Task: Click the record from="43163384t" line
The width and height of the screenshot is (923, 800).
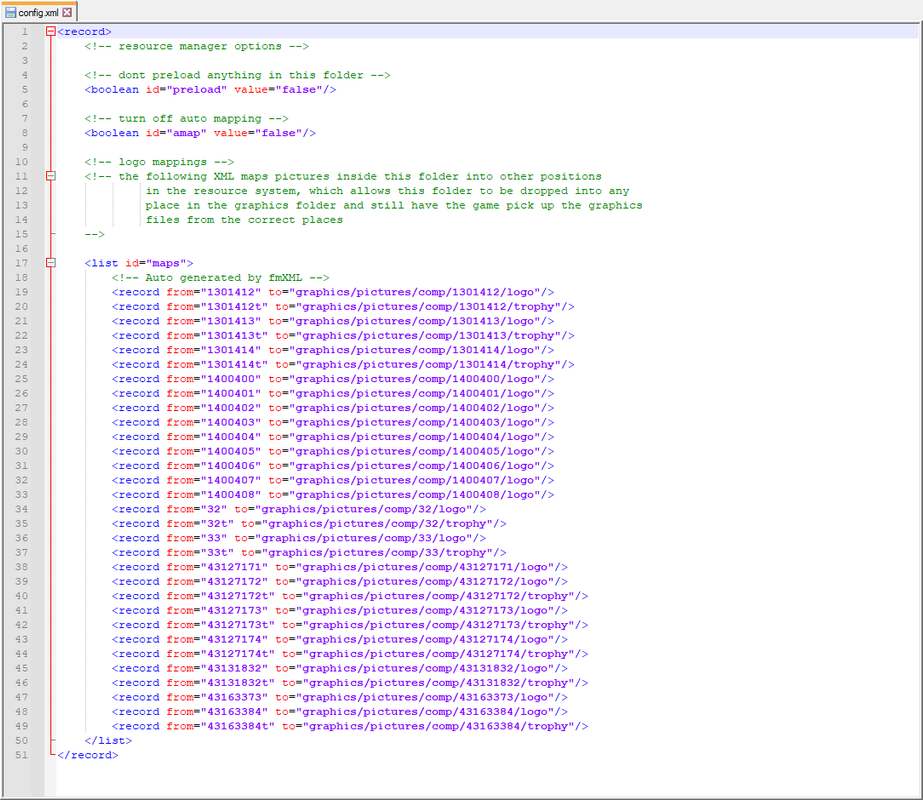Action: [x=350, y=726]
